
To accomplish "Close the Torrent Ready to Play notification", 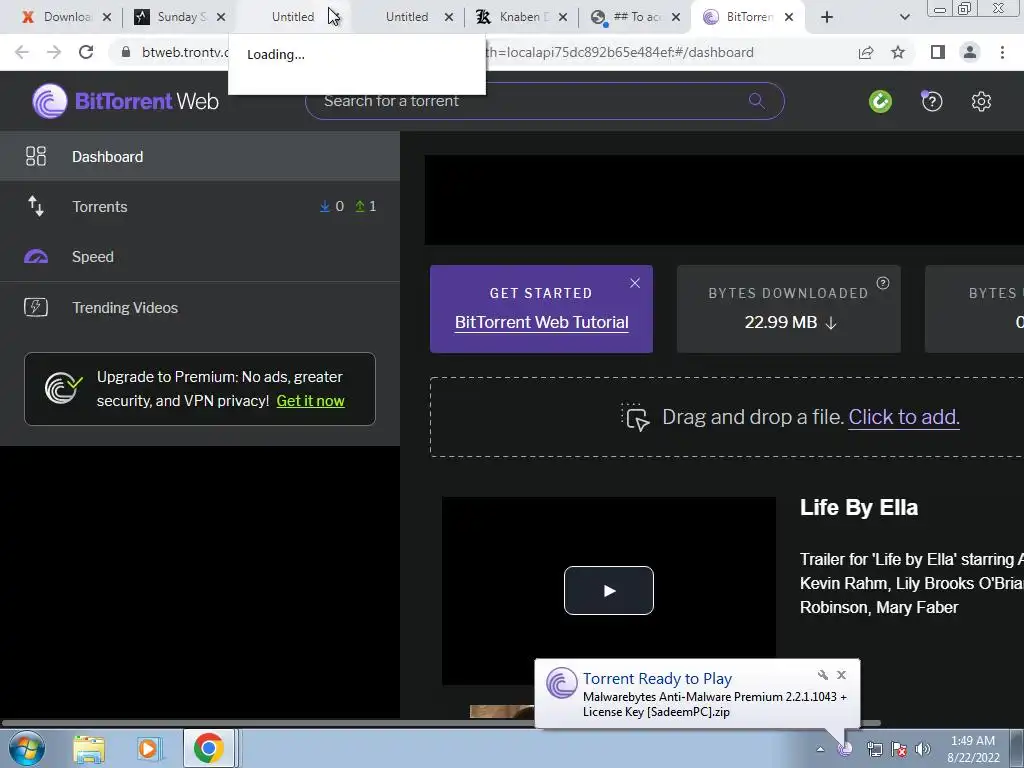I will click(x=841, y=675).
